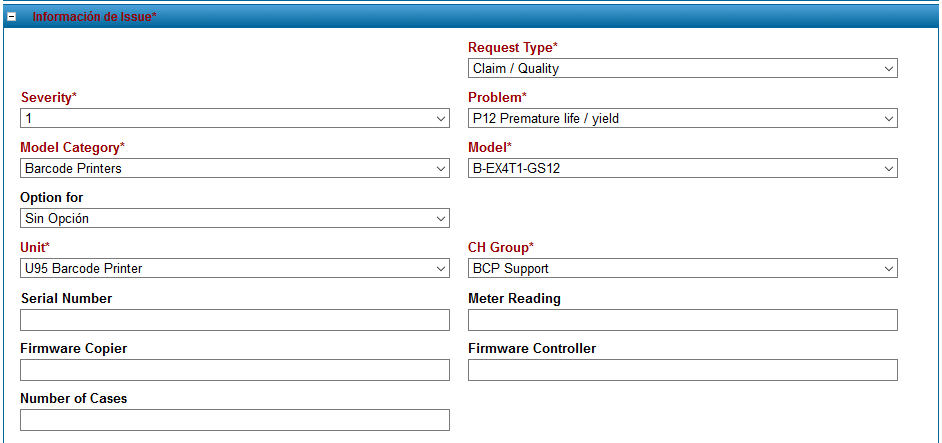Open the Model dropdown
The height and width of the screenshot is (443, 942).
pos(682,169)
